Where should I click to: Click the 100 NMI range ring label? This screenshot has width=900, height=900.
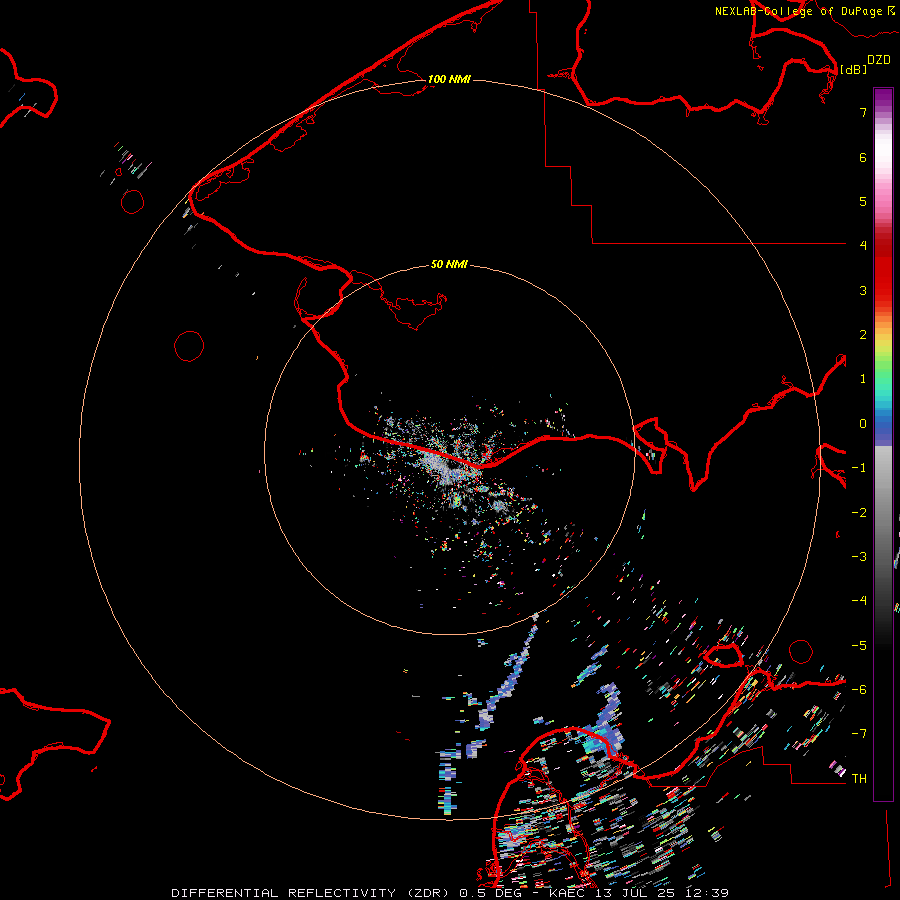point(449,79)
